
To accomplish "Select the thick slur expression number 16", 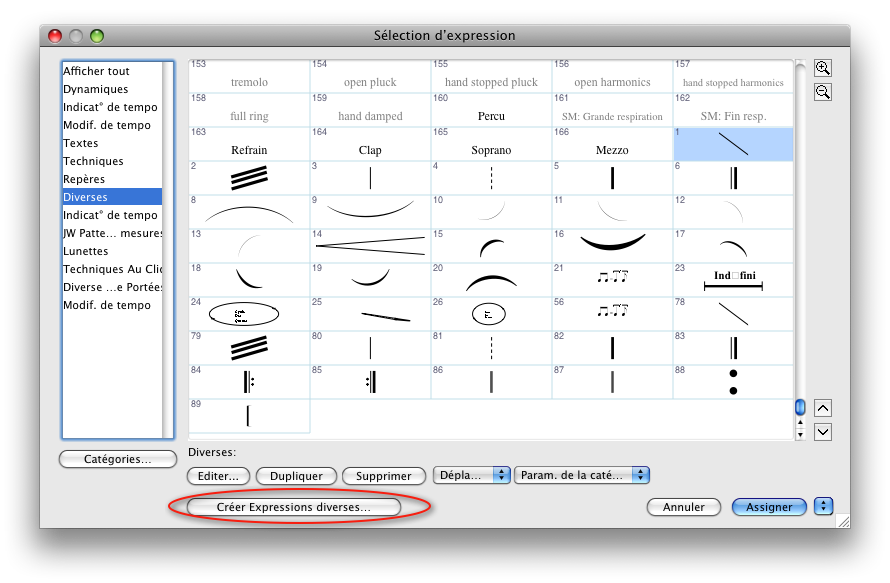I will [612, 243].
